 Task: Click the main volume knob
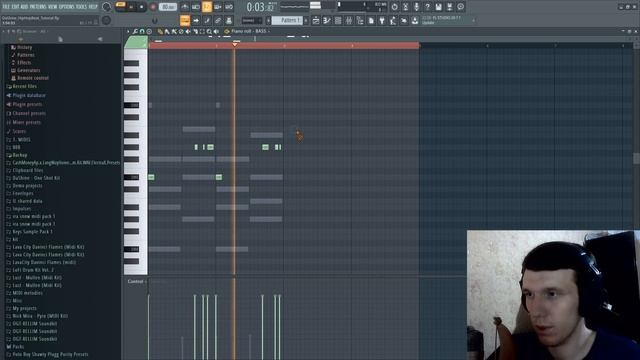[x=107, y=7]
